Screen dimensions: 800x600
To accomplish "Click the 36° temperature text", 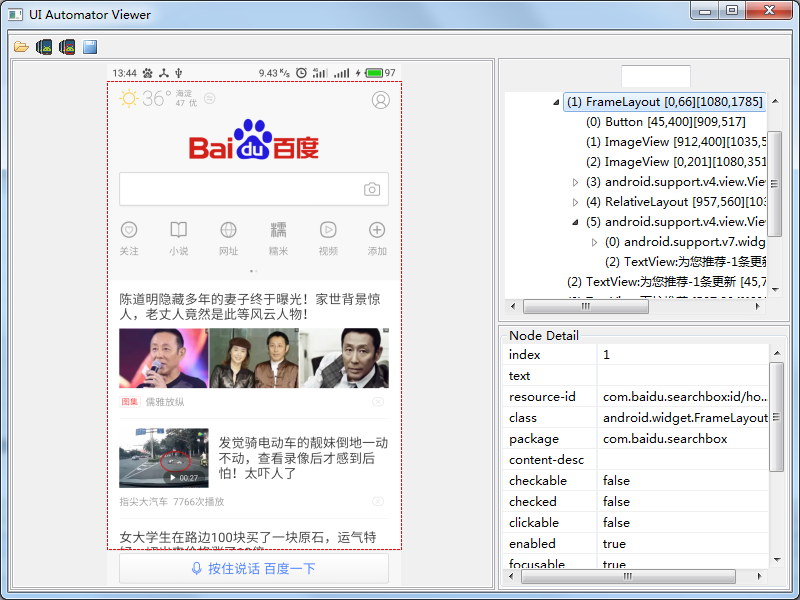I will (x=156, y=98).
